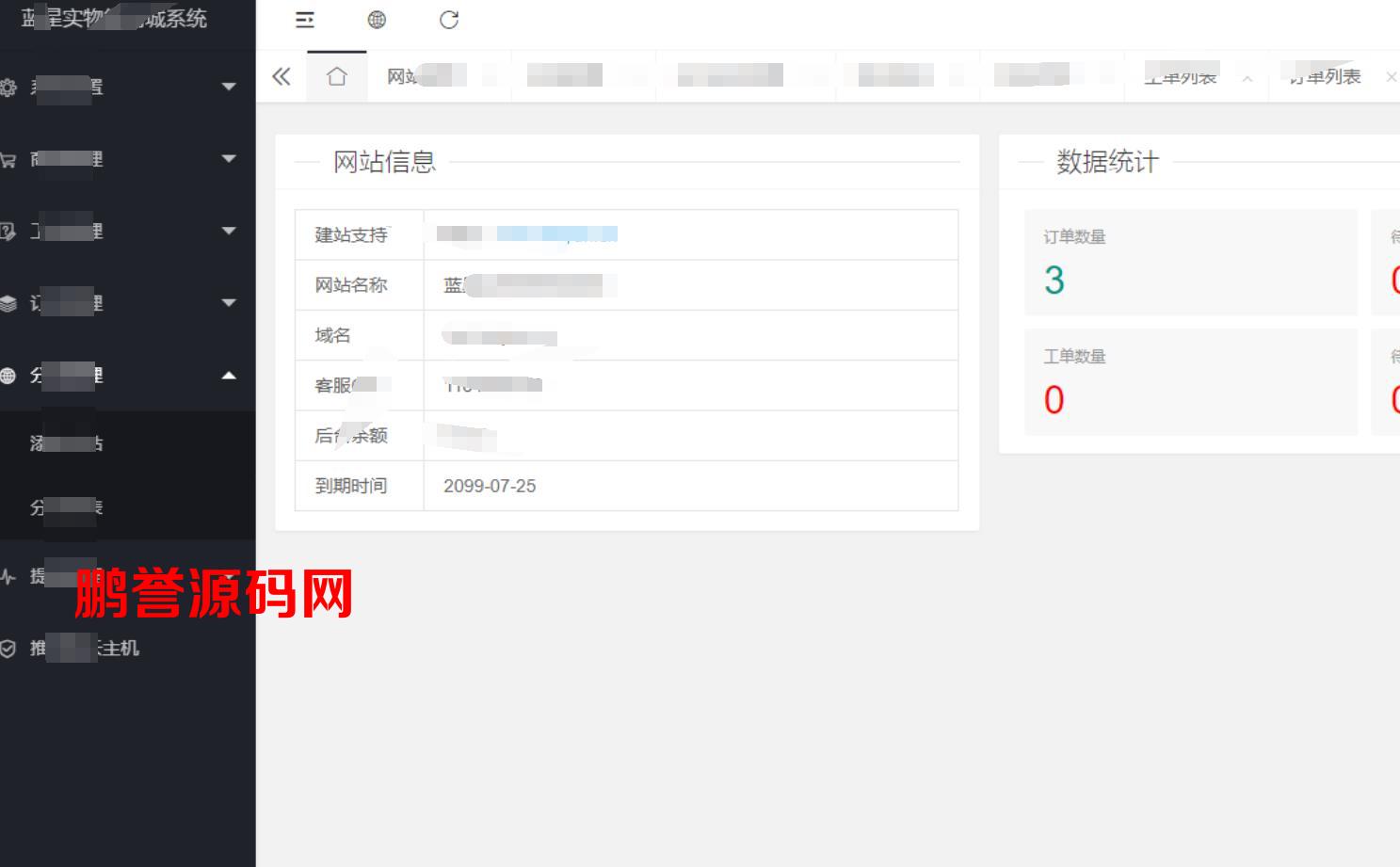The height and width of the screenshot is (867, 1400).
Task: Click the globe icon in sidebar
Action: 8,376
